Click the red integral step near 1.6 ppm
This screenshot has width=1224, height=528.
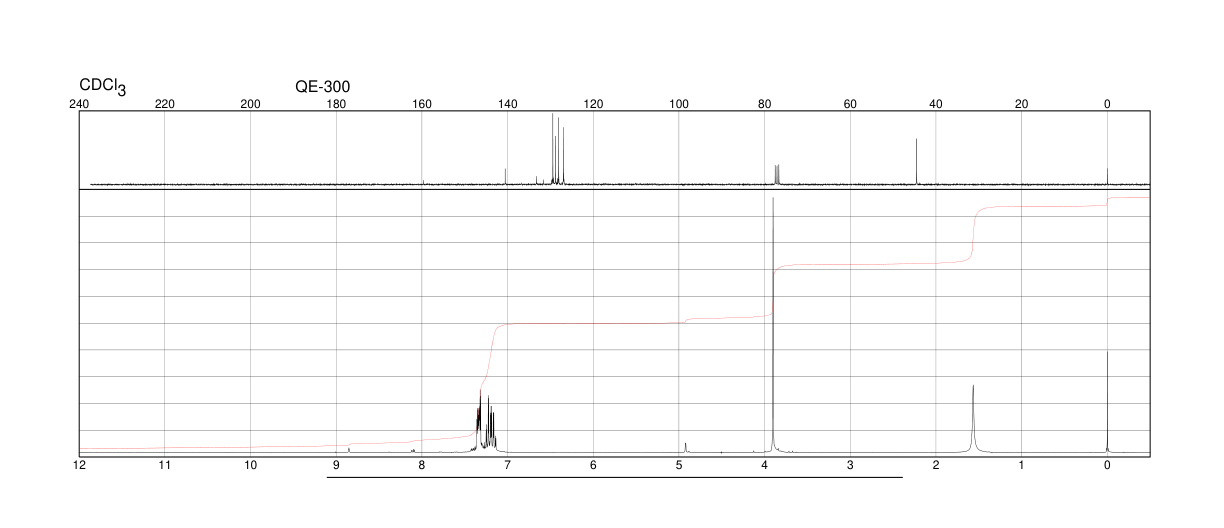tap(975, 234)
